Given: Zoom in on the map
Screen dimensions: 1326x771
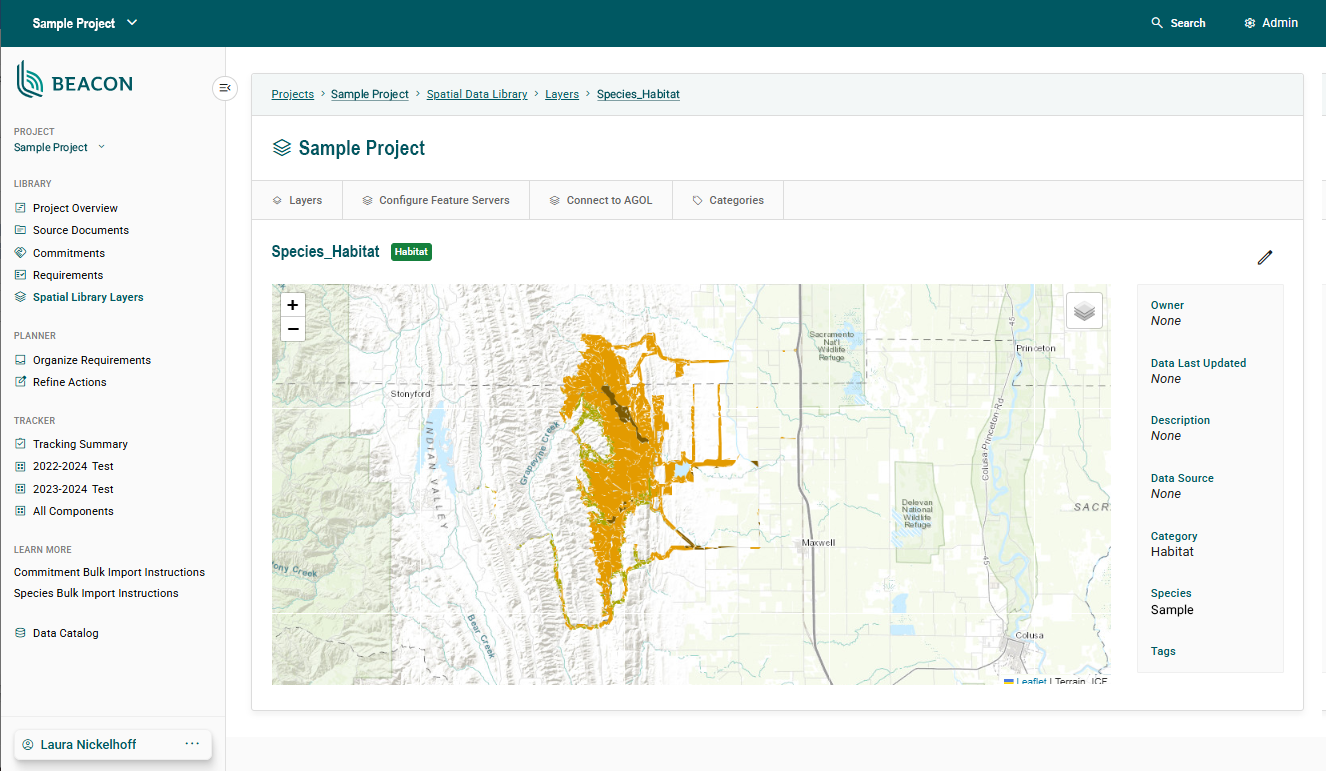Looking at the screenshot, I should point(293,305).
